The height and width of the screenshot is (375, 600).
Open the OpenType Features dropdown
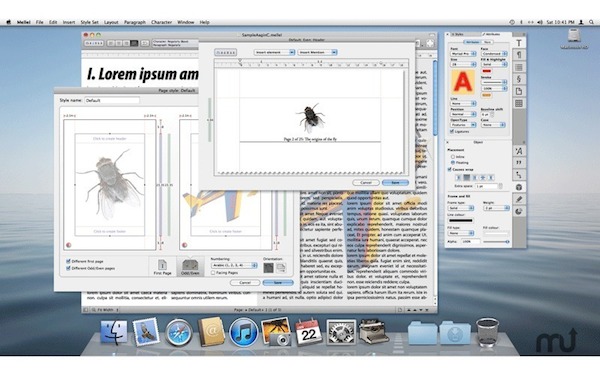[x=463, y=125]
